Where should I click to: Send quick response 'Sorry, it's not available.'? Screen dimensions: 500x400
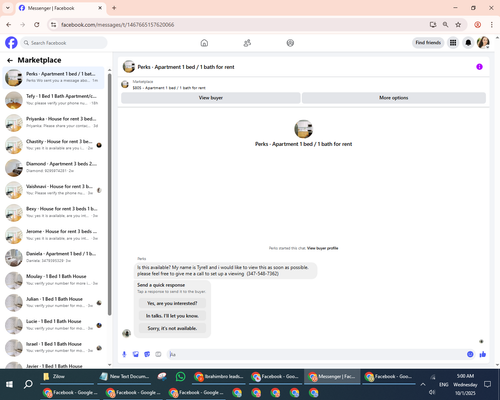[172, 328]
